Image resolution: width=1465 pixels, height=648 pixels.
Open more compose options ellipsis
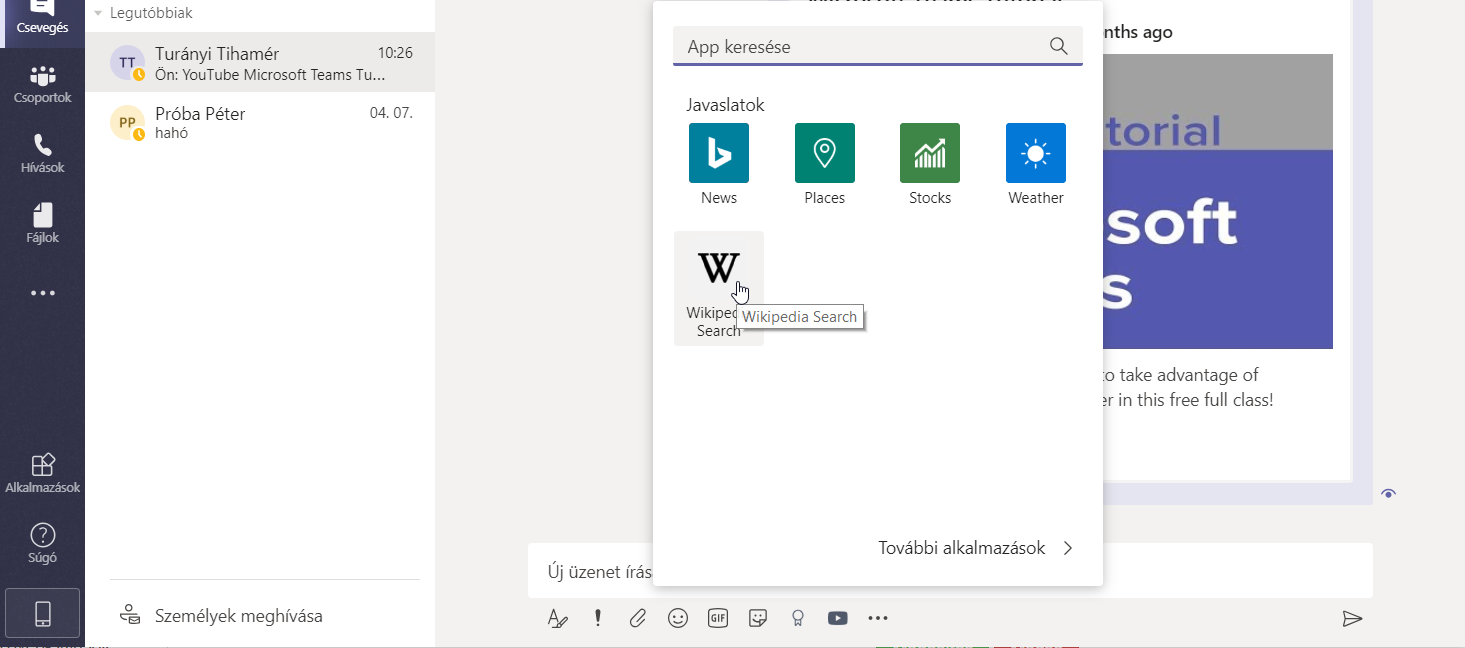[x=878, y=618]
